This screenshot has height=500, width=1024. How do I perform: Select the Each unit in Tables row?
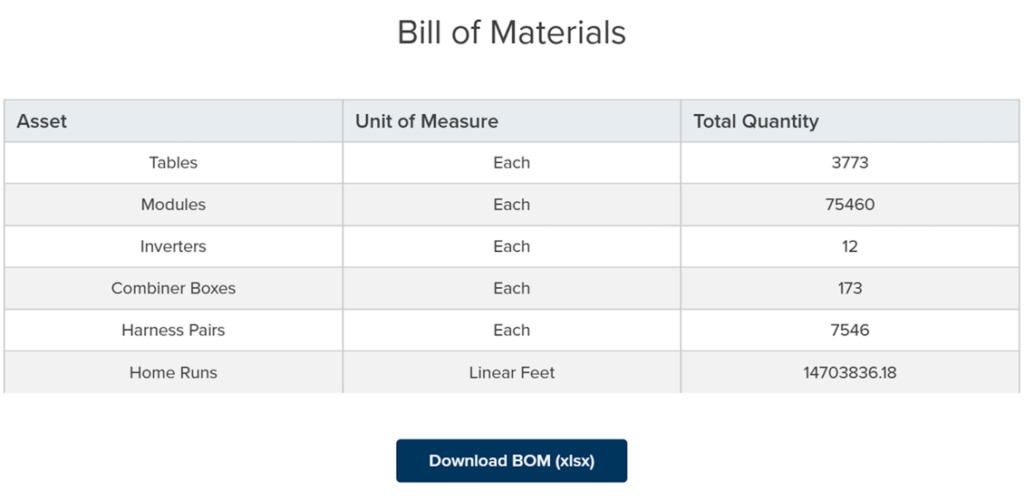pos(511,163)
